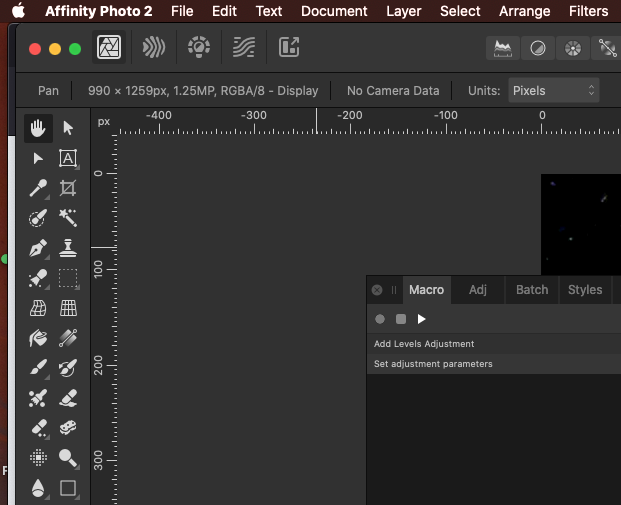Open the Filters menu
Viewport: 621px width, 505px height.
[589, 11]
